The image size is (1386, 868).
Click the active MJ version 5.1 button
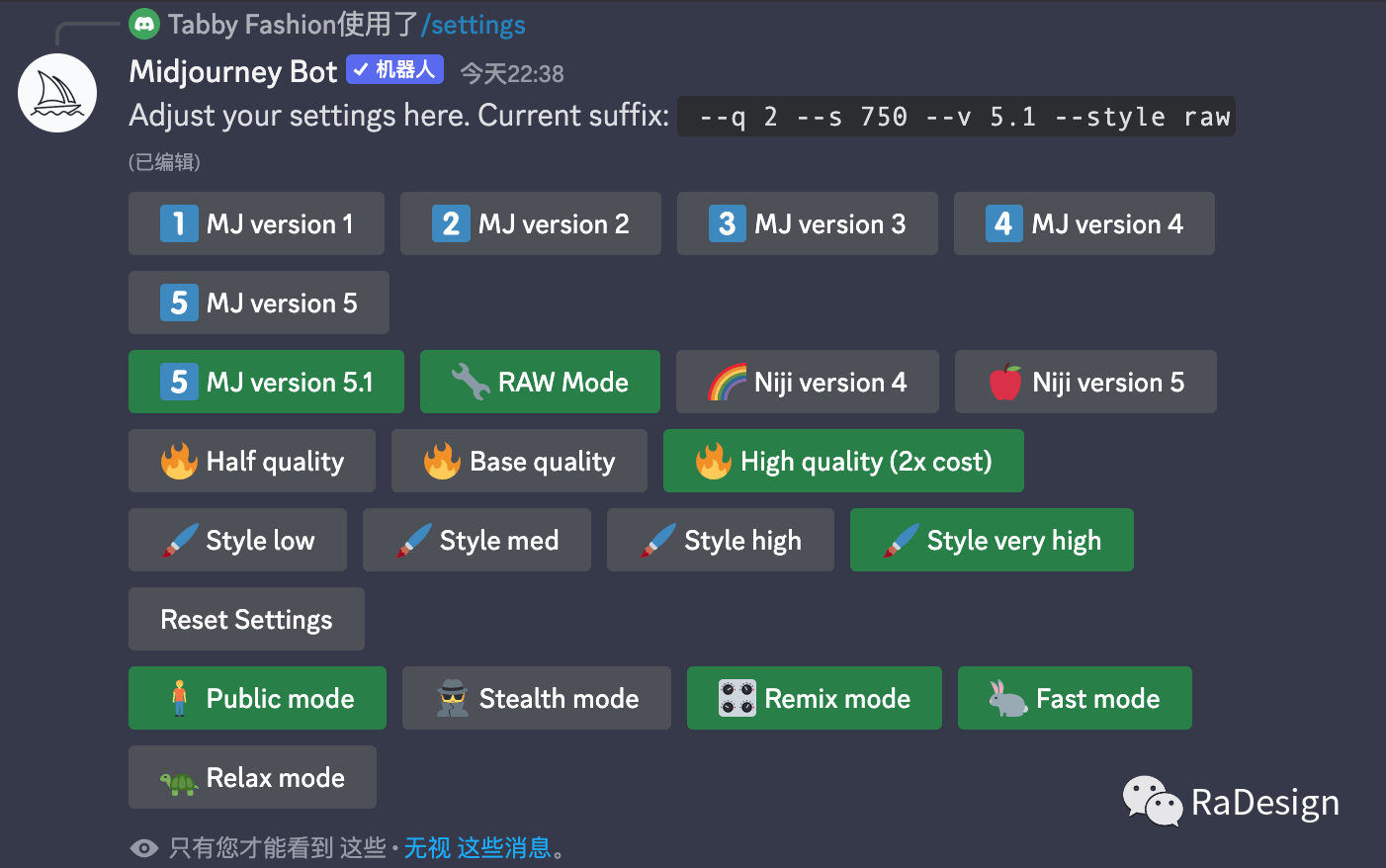click(266, 382)
